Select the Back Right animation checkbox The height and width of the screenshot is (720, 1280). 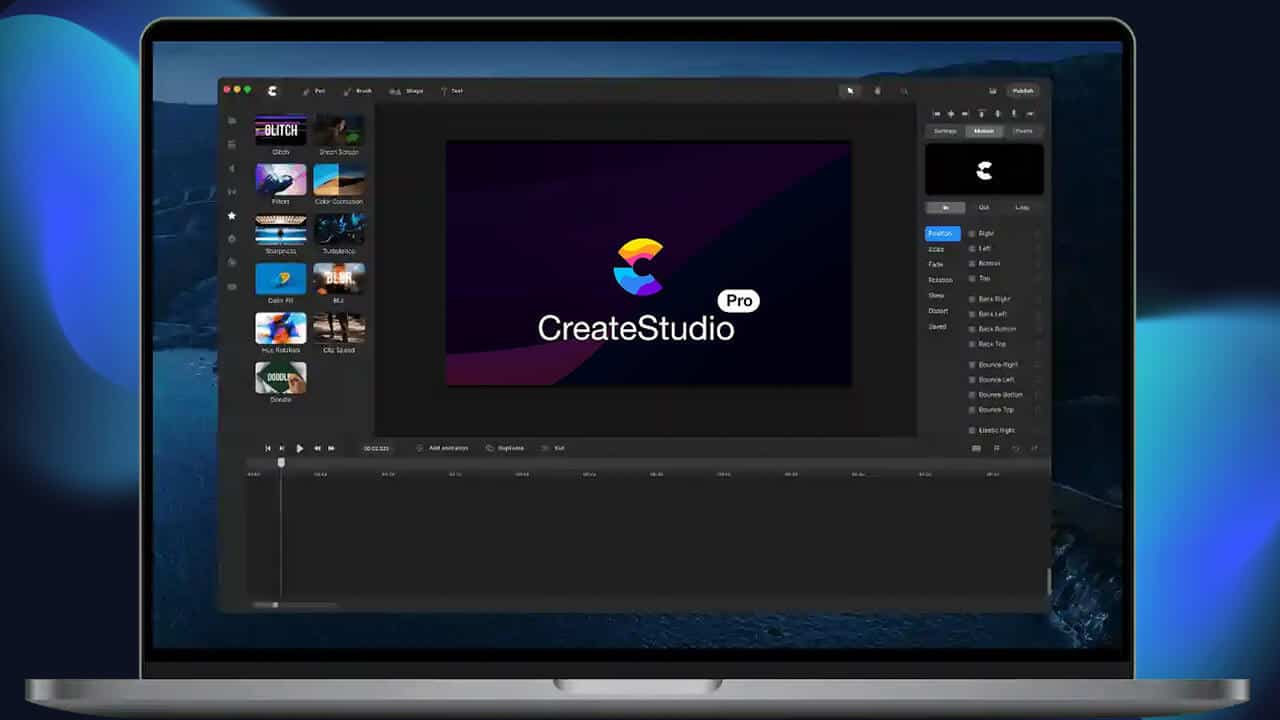[x=971, y=299]
